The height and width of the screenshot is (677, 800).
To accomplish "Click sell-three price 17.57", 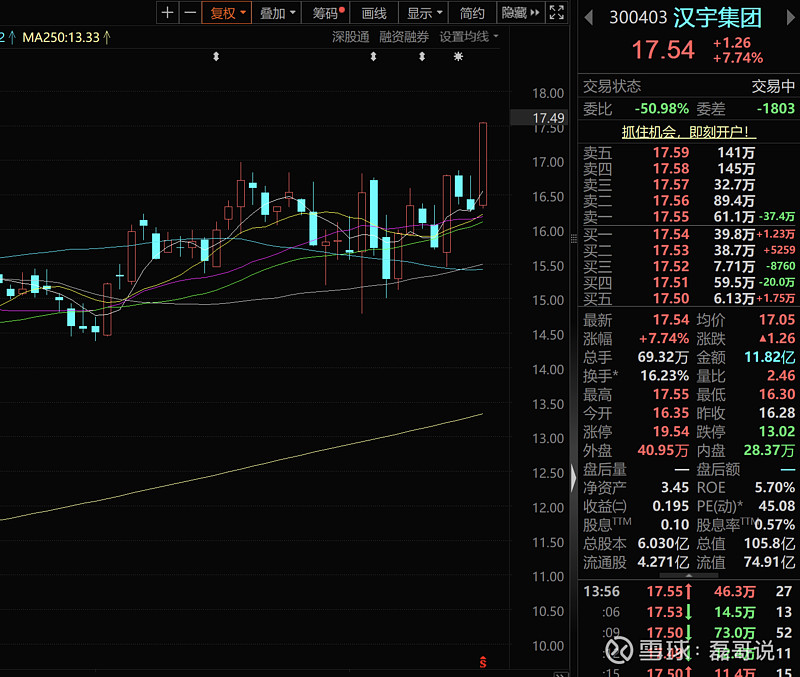I will (x=671, y=185).
